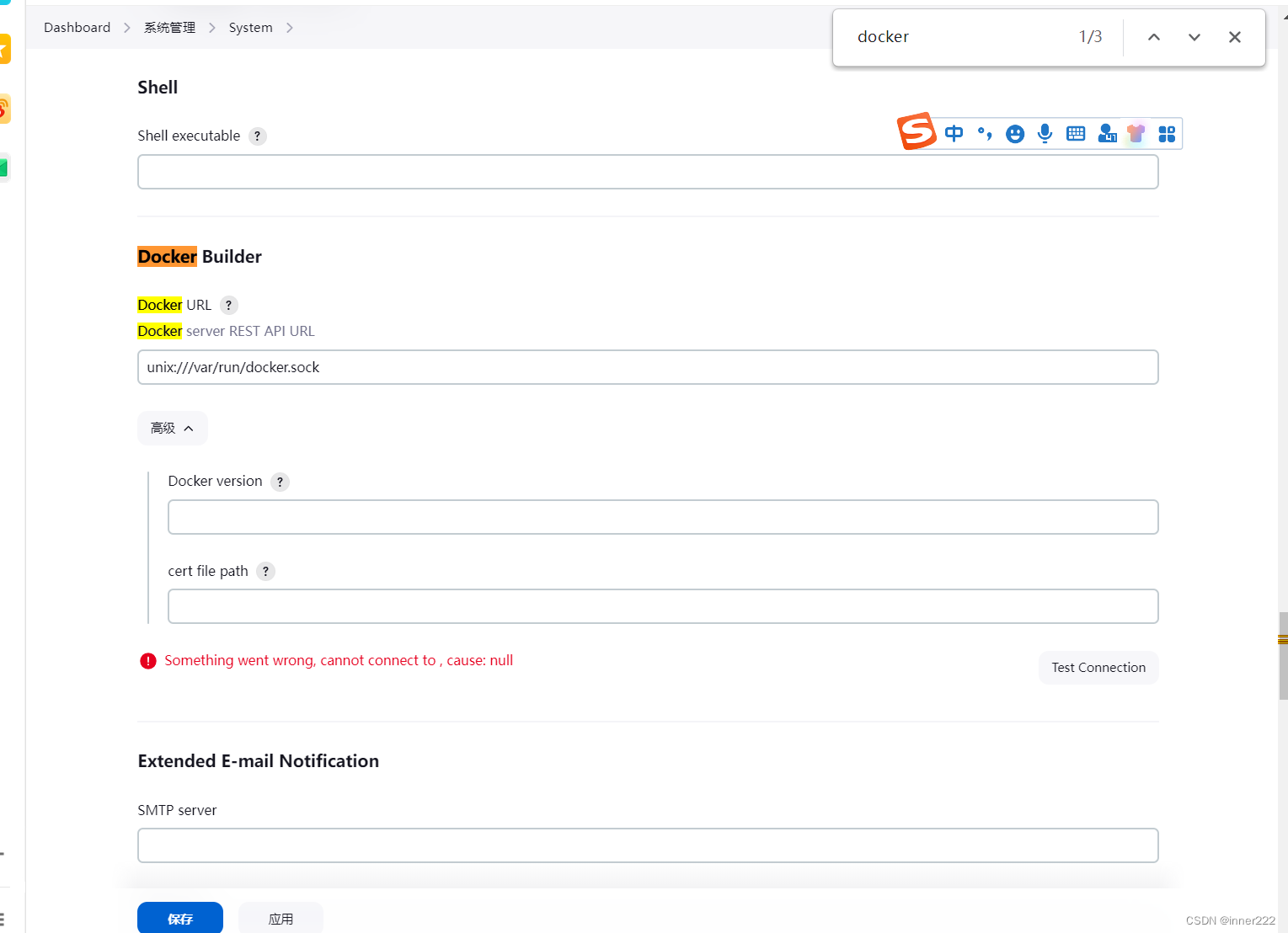Click the Sogou input method logo icon
The height and width of the screenshot is (933, 1288).
click(917, 131)
